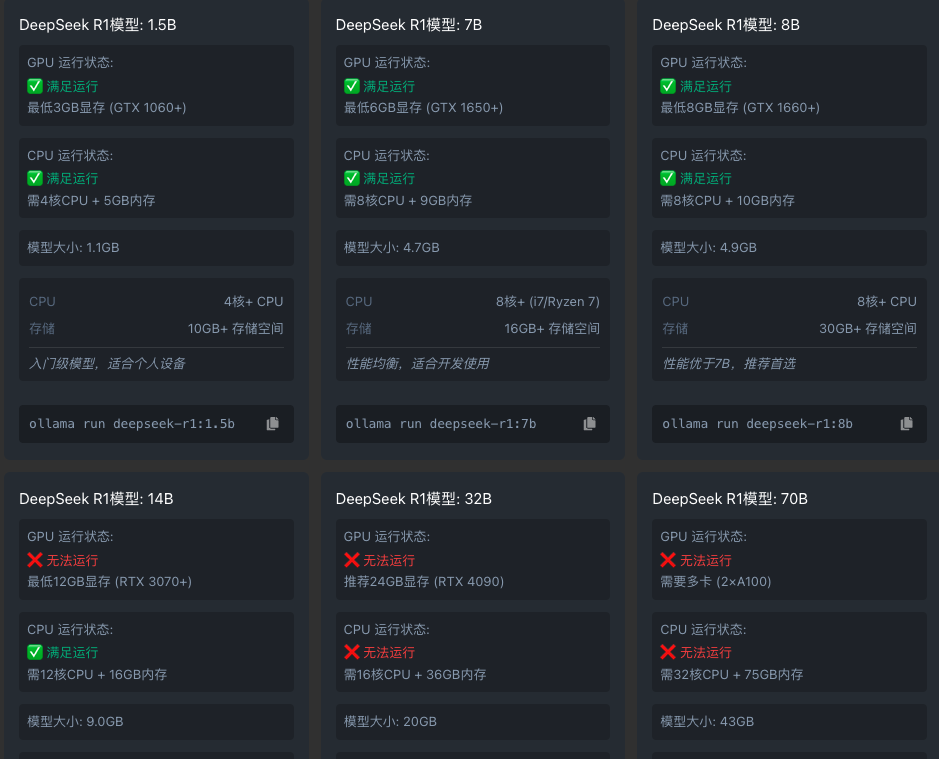The image size is (939, 759).
Task: Click the 'DeepSeek R1模型: 7B' card title
Action: click(409, 25)
